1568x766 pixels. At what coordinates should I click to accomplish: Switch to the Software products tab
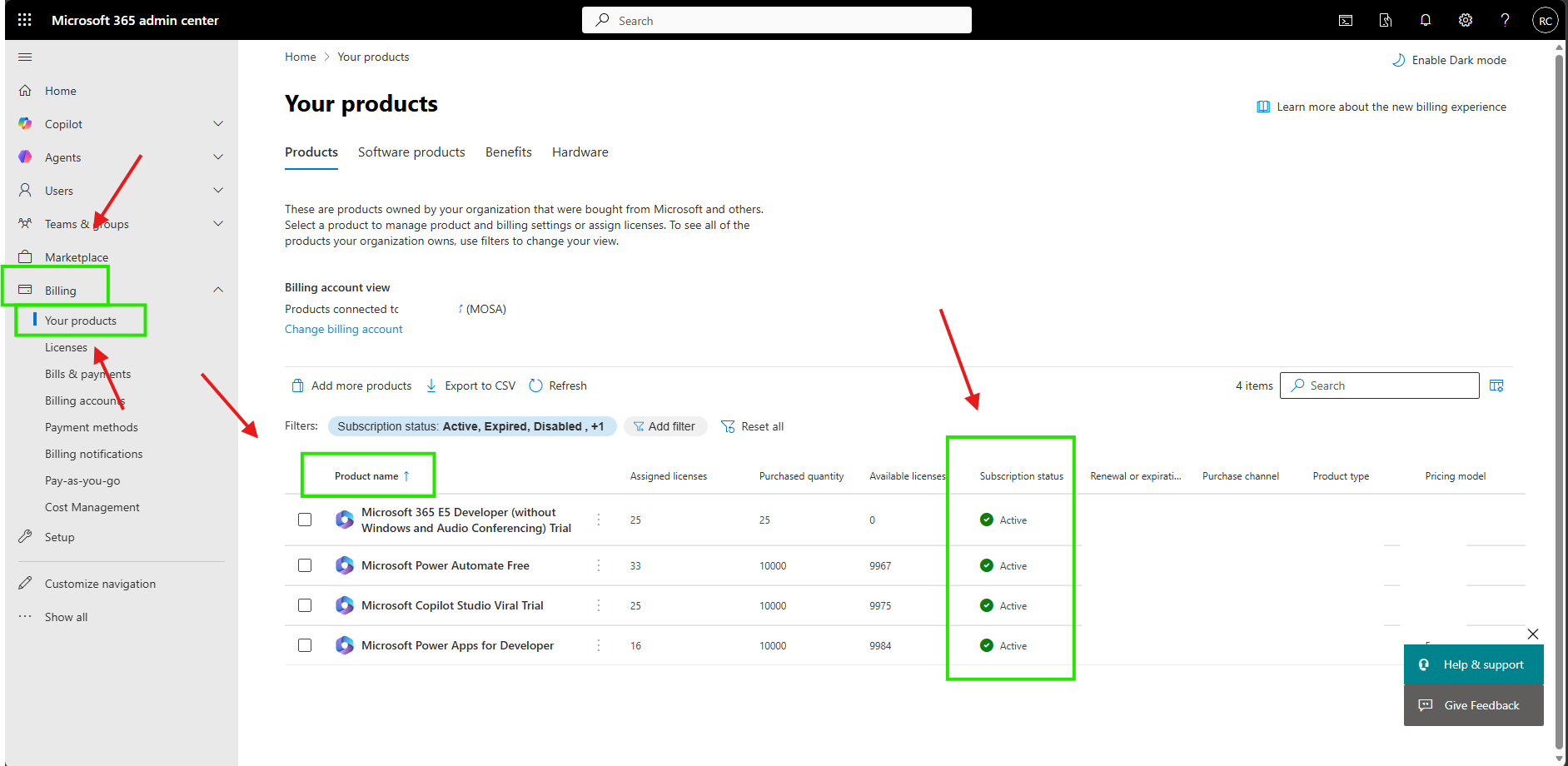(x=411, y=152)
